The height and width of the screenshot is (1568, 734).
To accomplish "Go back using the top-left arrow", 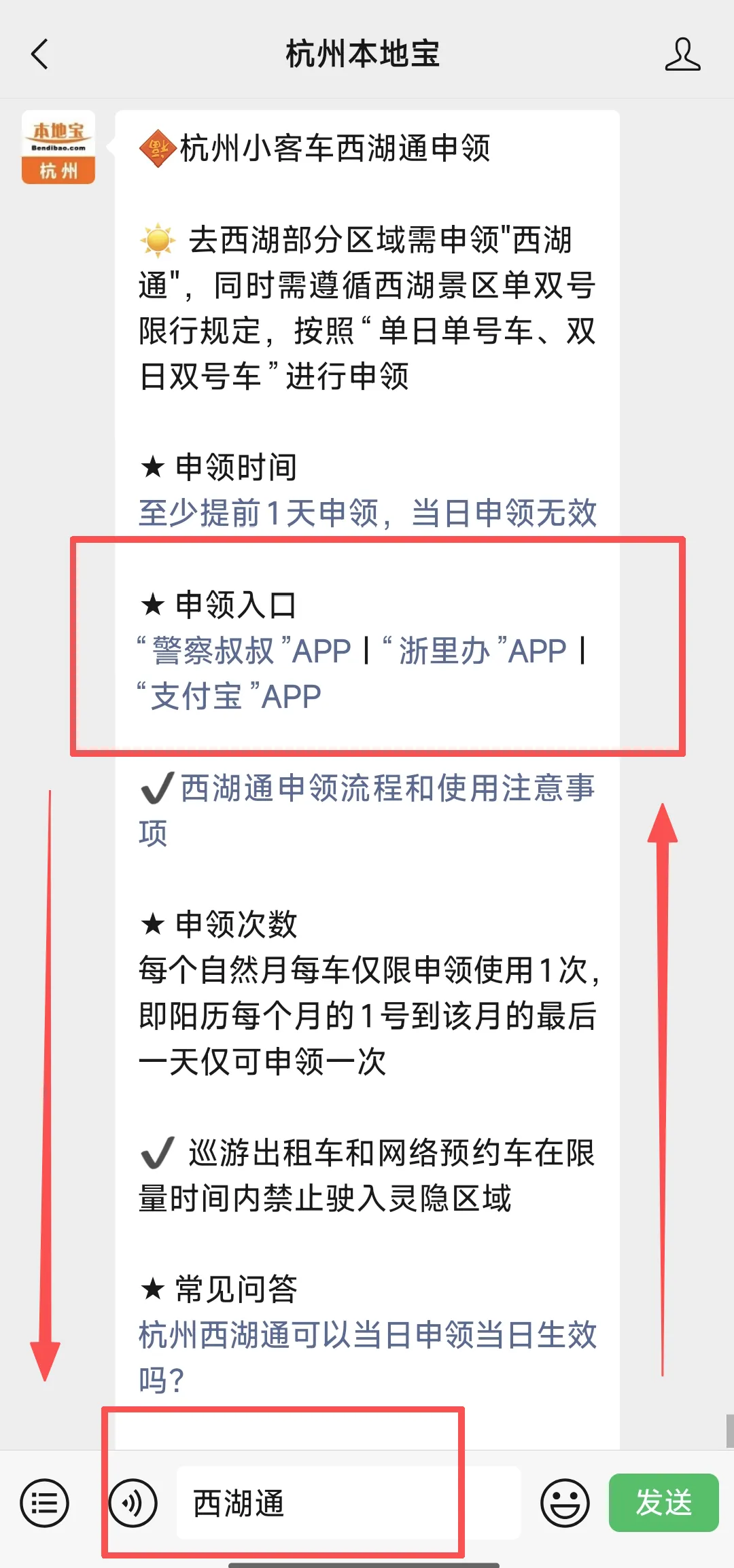I will tap(40, 54).
